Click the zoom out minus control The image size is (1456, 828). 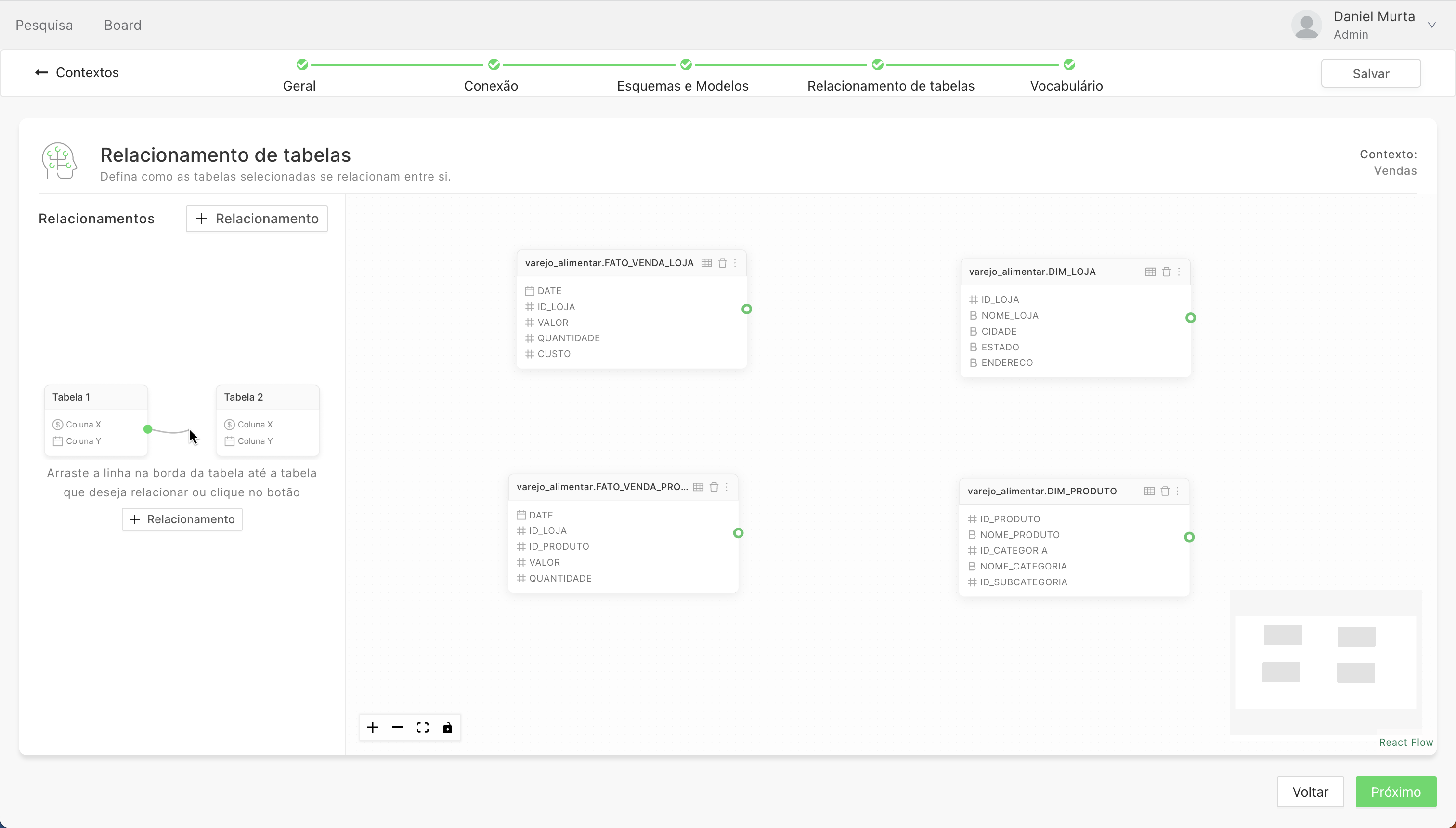[398, 727]
